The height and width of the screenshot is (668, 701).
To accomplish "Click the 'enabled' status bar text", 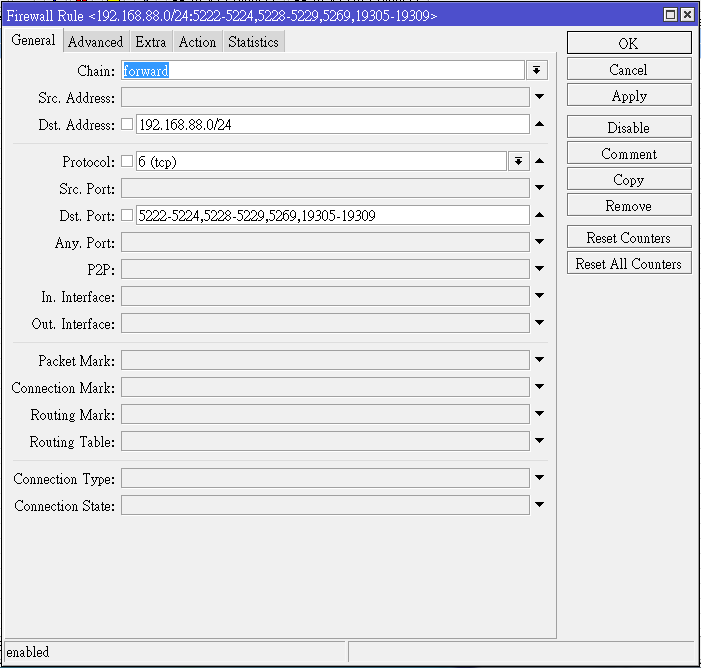I will [28, 652].
